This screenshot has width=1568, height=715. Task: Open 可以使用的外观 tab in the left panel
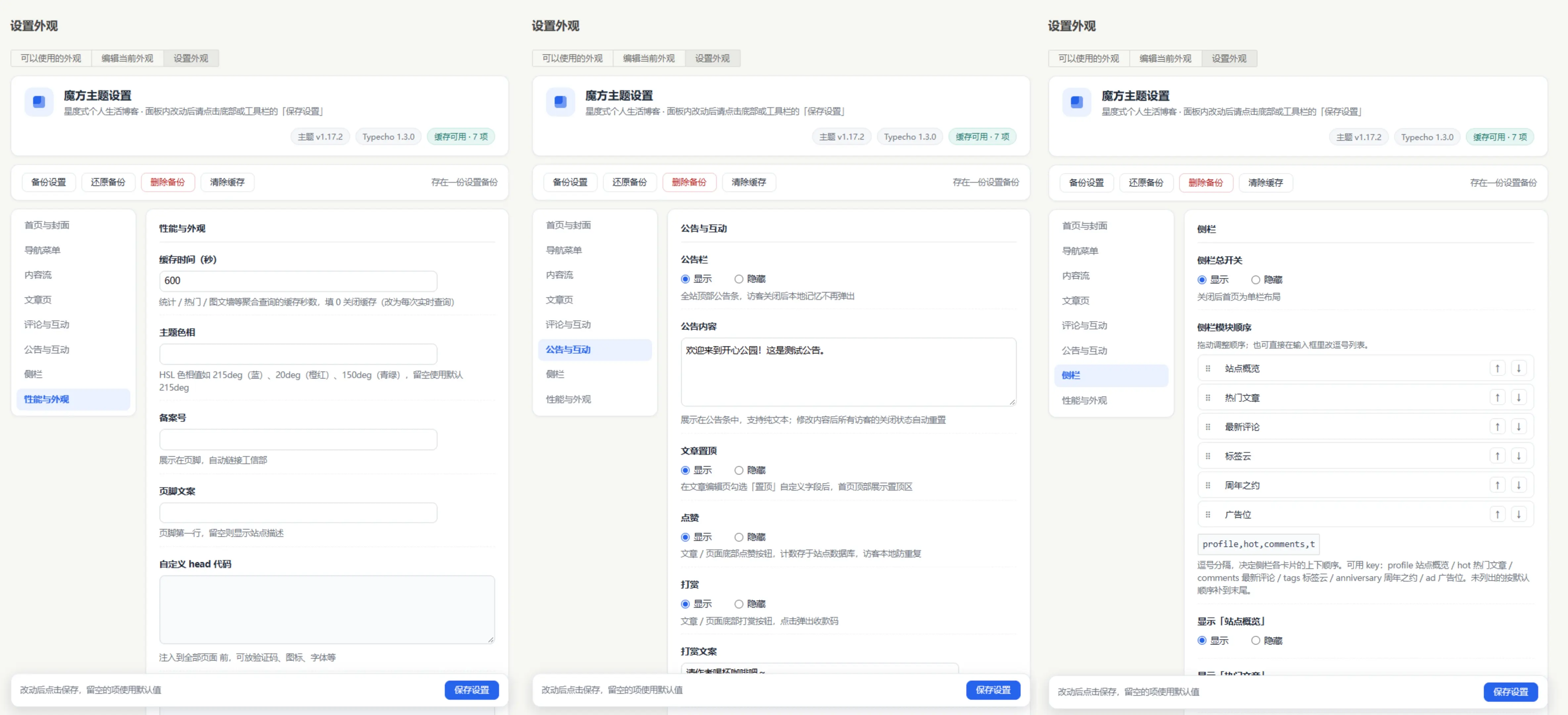pyautogui.click(x=51, y=59)
